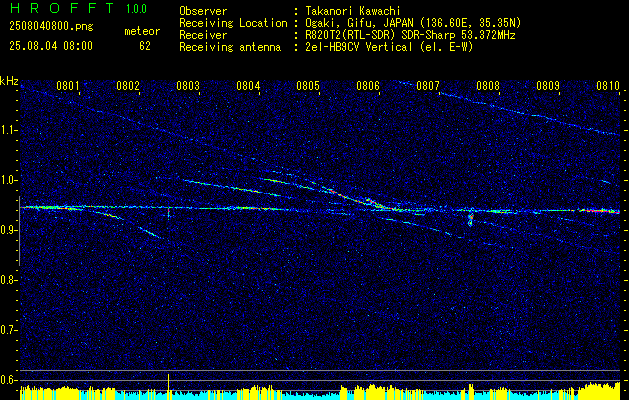629x400 pixels.
Task: Click the 0806 time marker
Action: (368, 85)
